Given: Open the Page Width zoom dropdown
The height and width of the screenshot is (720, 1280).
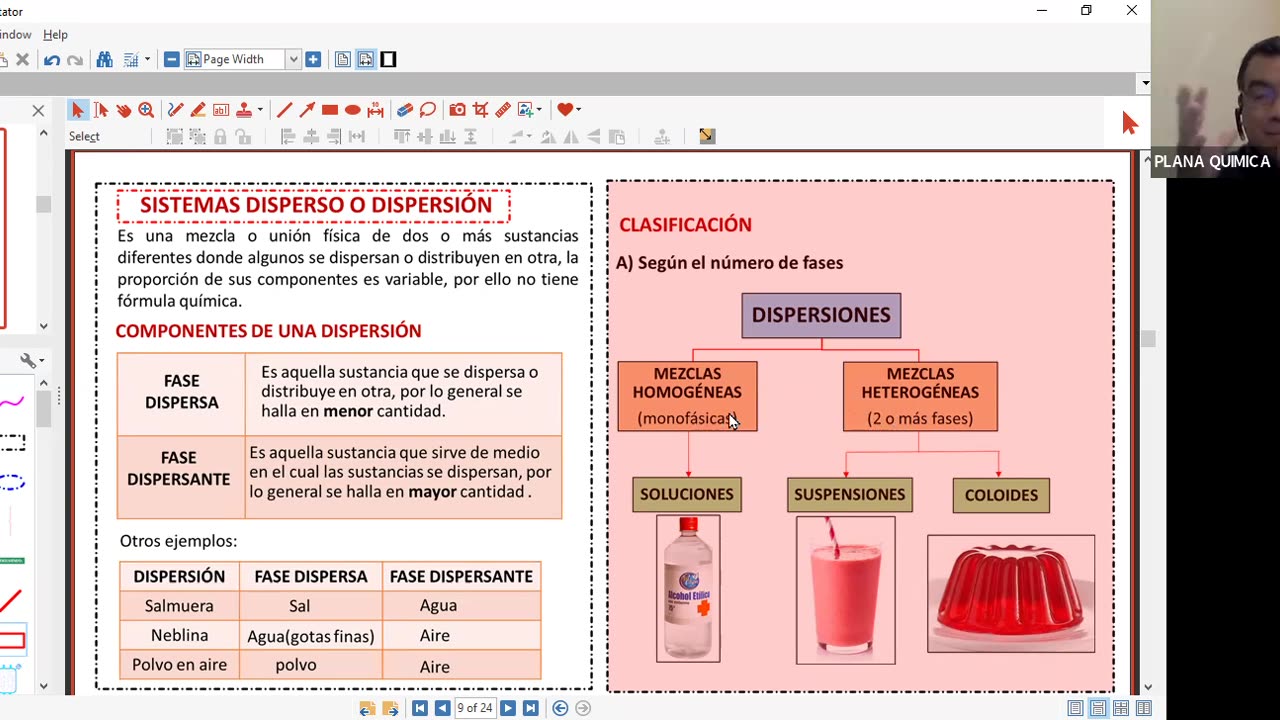Looking at the screenshot, I should point(293,60).
